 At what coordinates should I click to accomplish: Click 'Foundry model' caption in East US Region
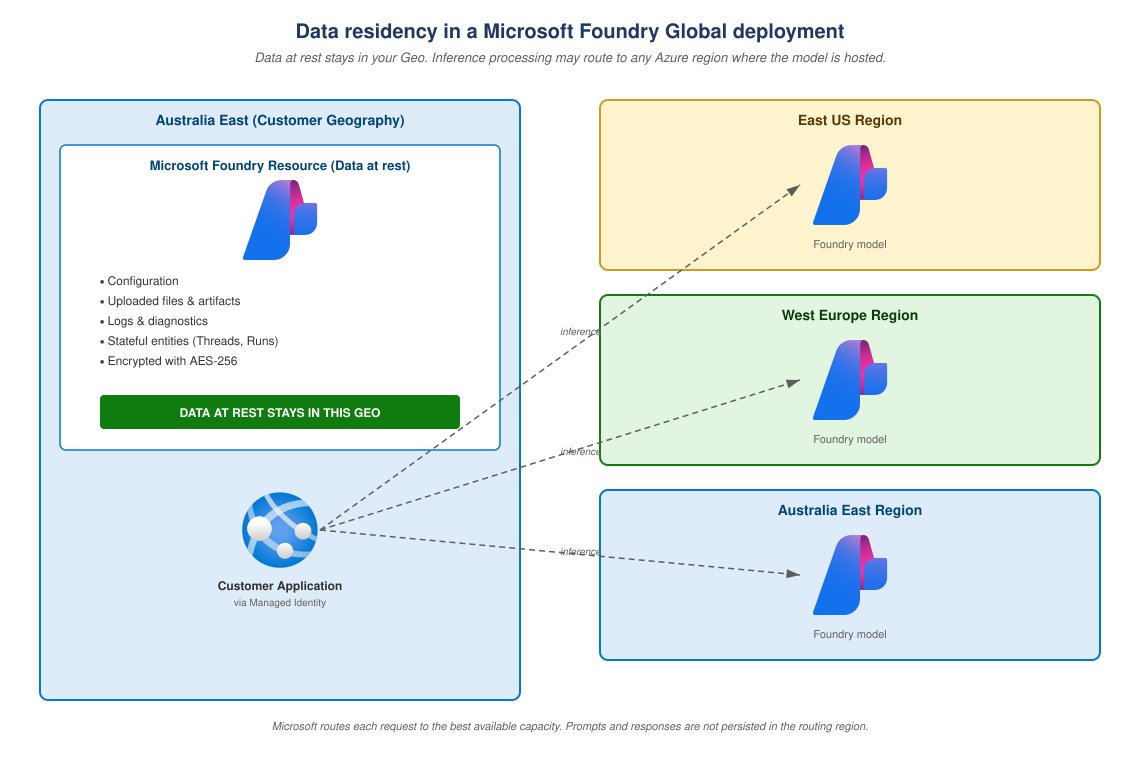point(850,244)
